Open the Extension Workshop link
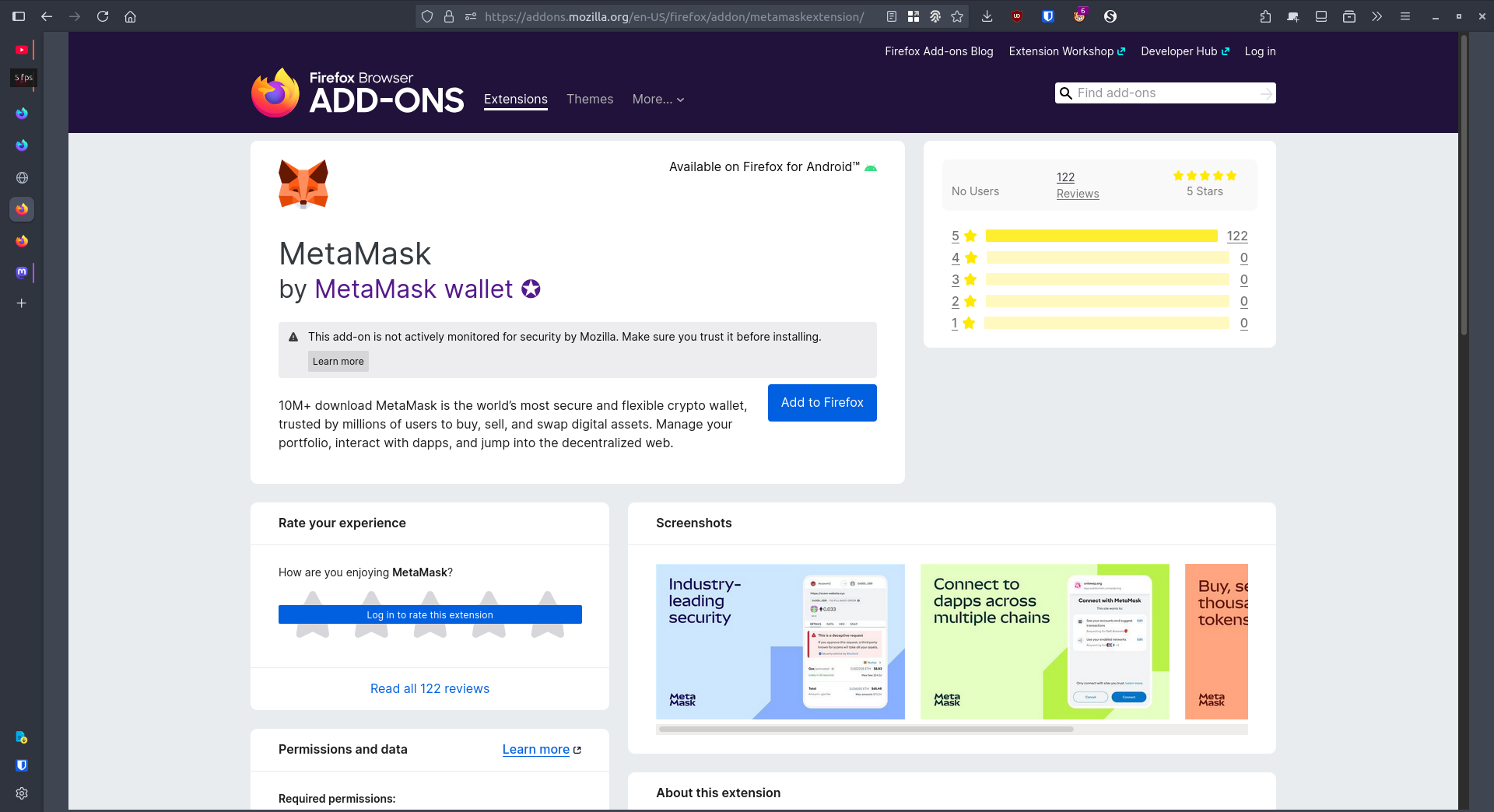The height and width of the screenshot is (812, 1494). (1067, 51)
